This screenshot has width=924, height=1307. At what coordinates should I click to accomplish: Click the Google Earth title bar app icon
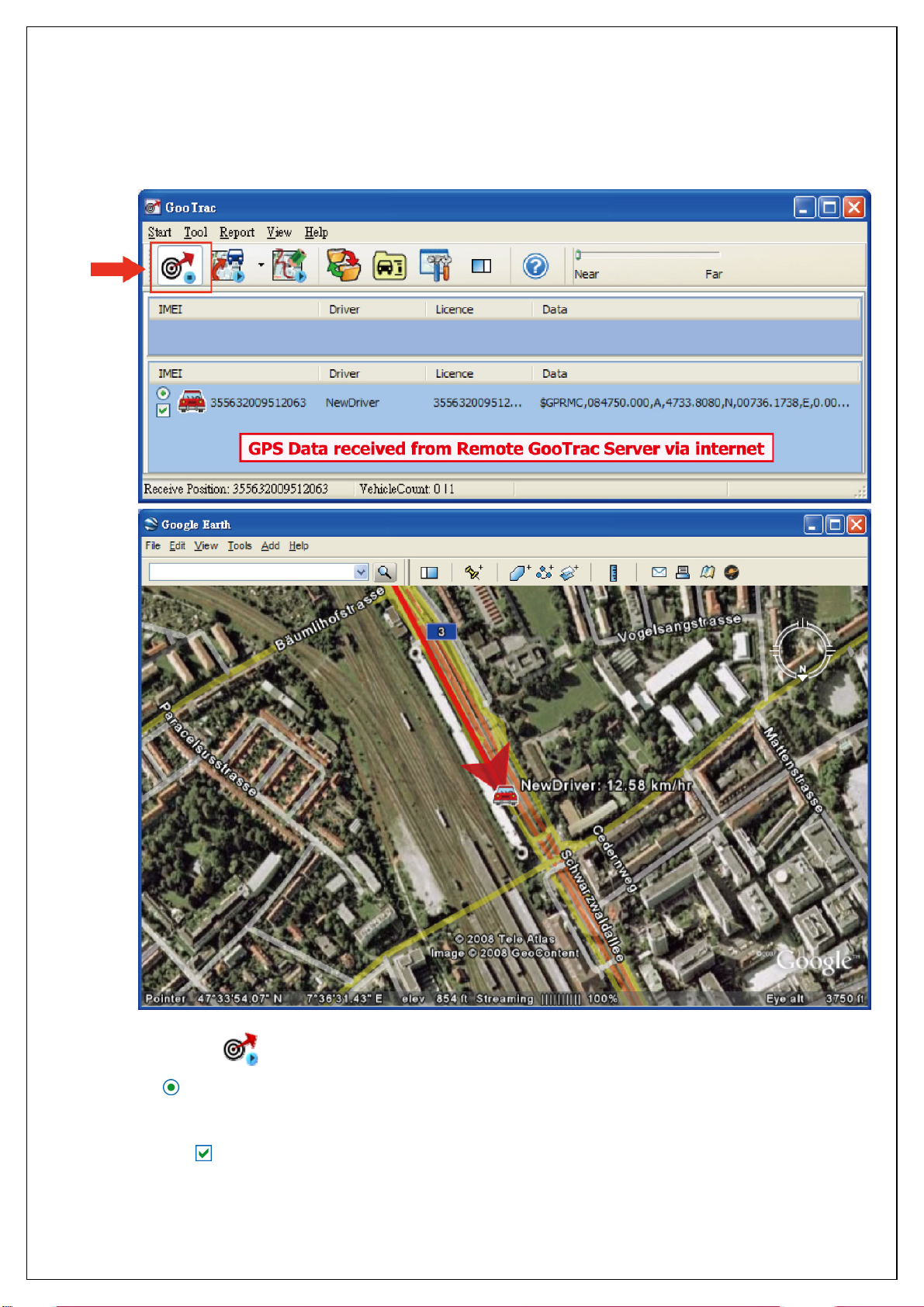pos(151,524)
